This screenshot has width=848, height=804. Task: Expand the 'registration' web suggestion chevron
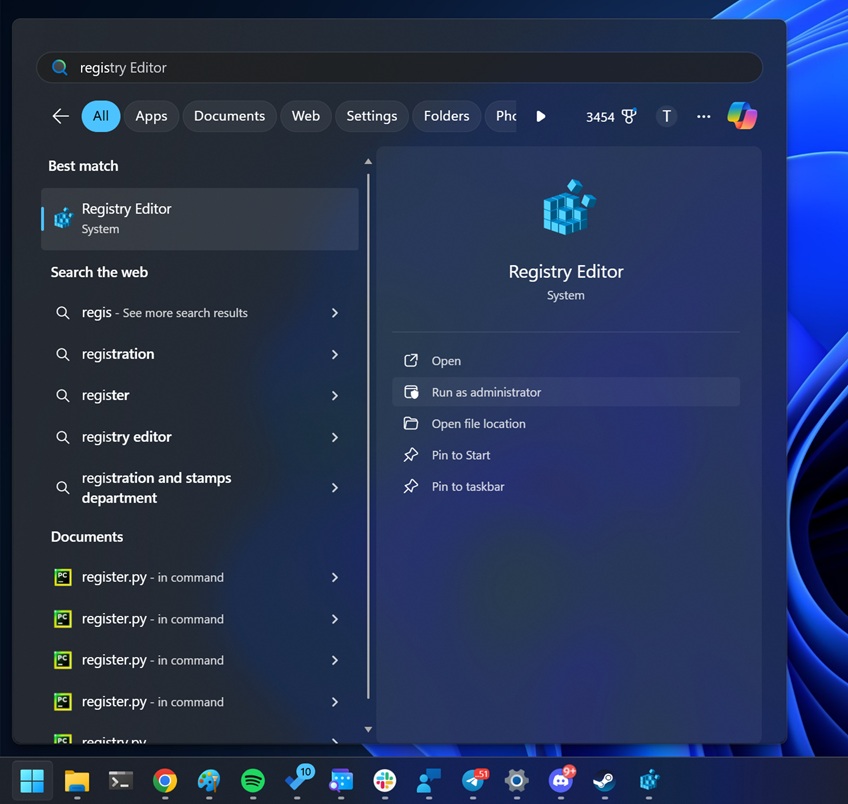click(335, 355)
